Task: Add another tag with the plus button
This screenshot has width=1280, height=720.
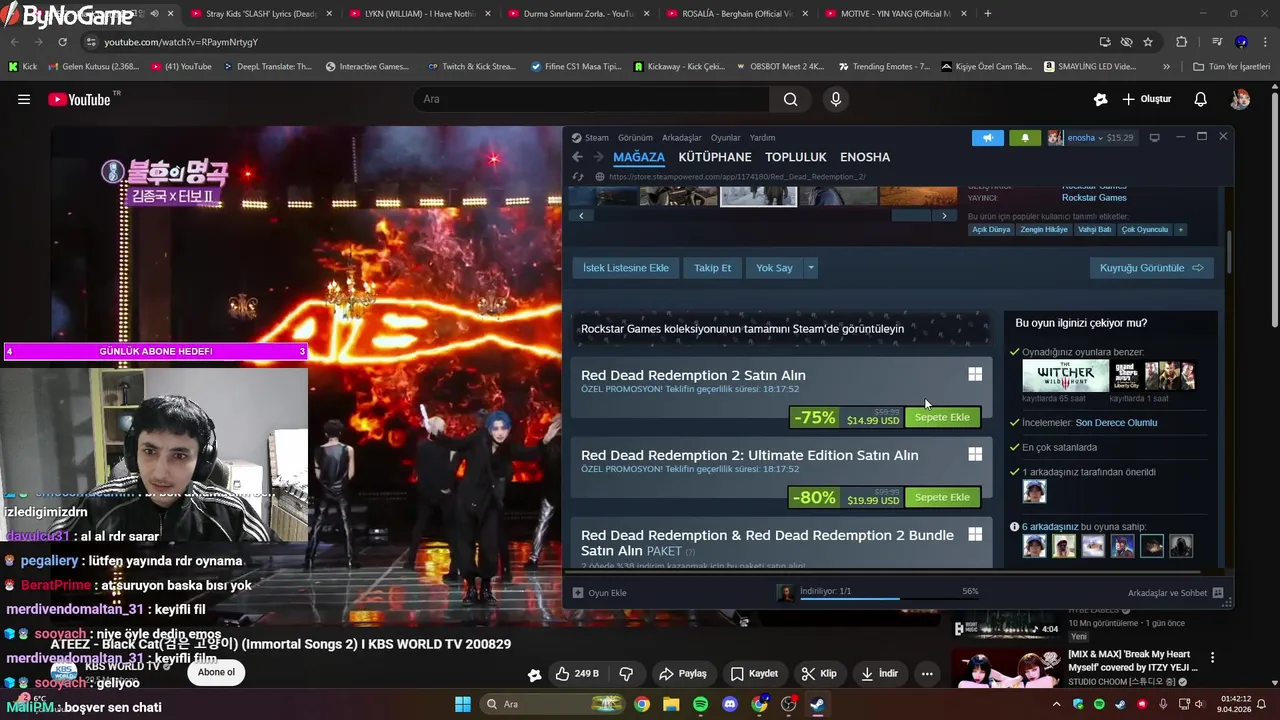Action: [1181, 230]
